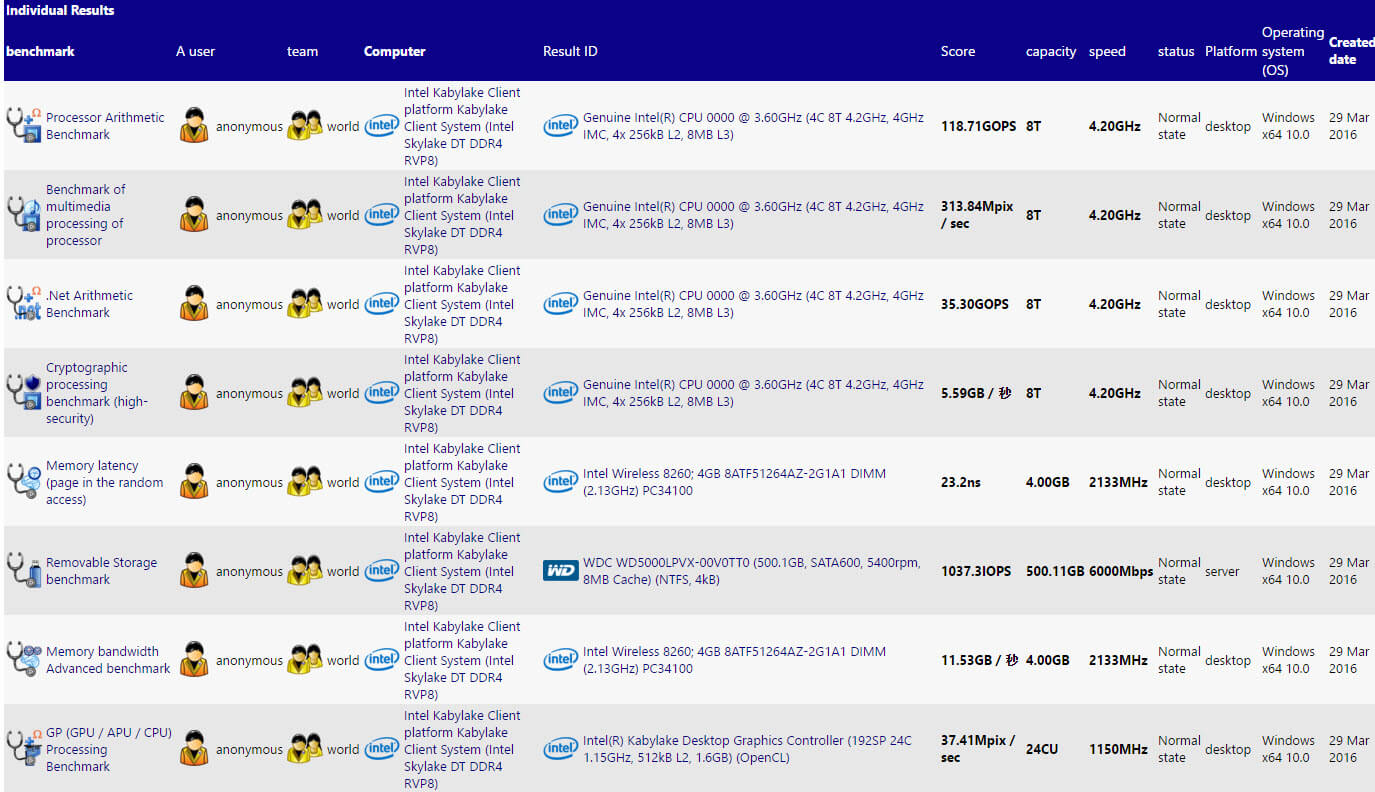Click the world team icon in .Net Arithmetic row
The image size is (1375, 792).
tap(305, 304)
